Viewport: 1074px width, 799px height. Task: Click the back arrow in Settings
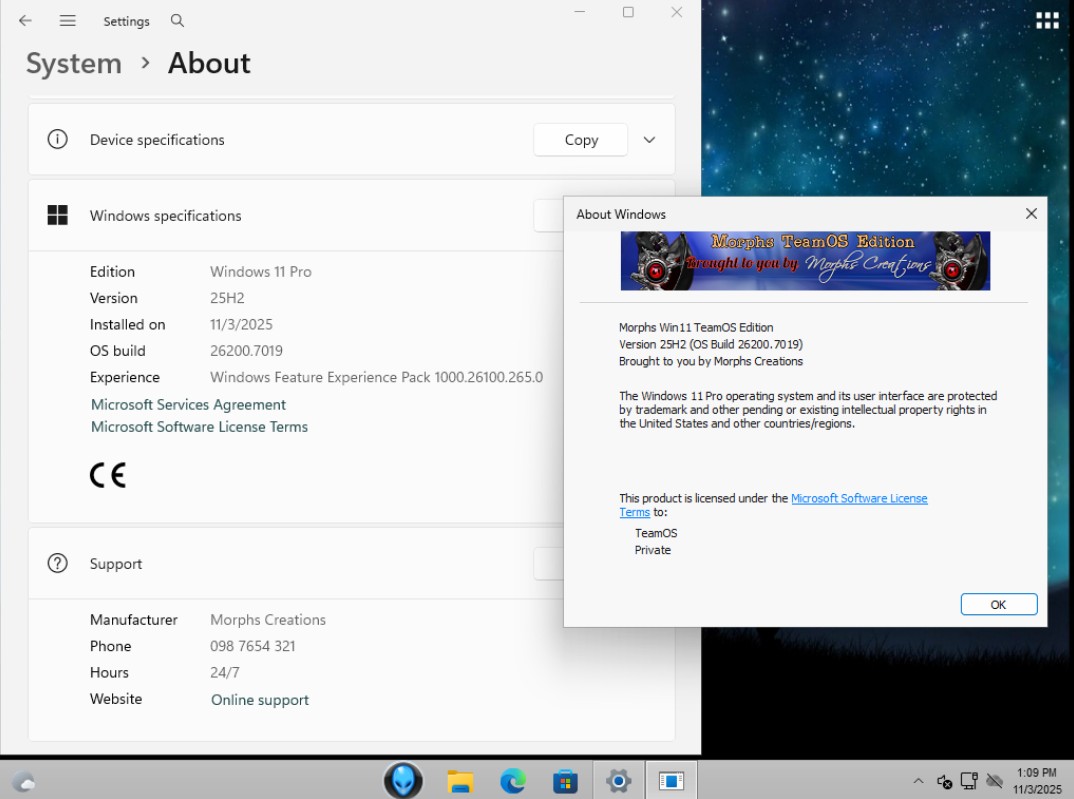click(25, 21)
